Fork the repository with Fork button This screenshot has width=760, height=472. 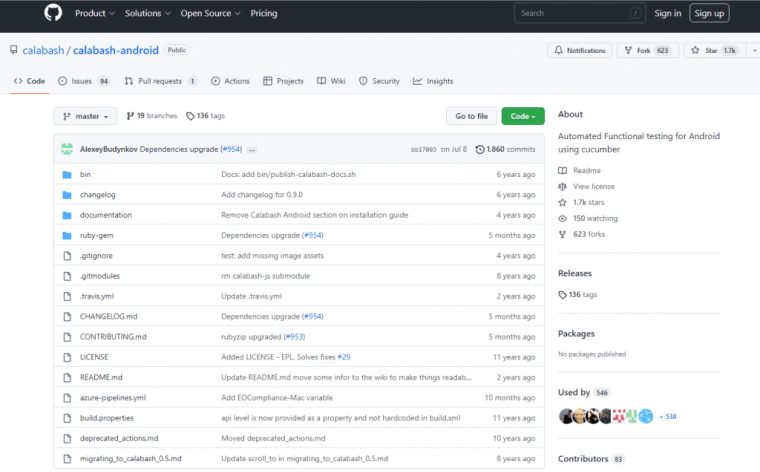click(x=648, y=50)
